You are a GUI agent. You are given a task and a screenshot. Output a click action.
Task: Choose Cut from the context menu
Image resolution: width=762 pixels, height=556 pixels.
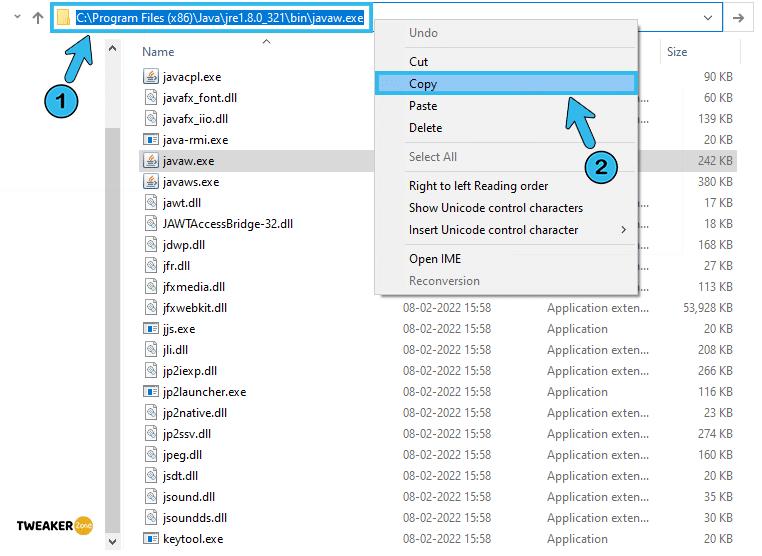[505, 62]
